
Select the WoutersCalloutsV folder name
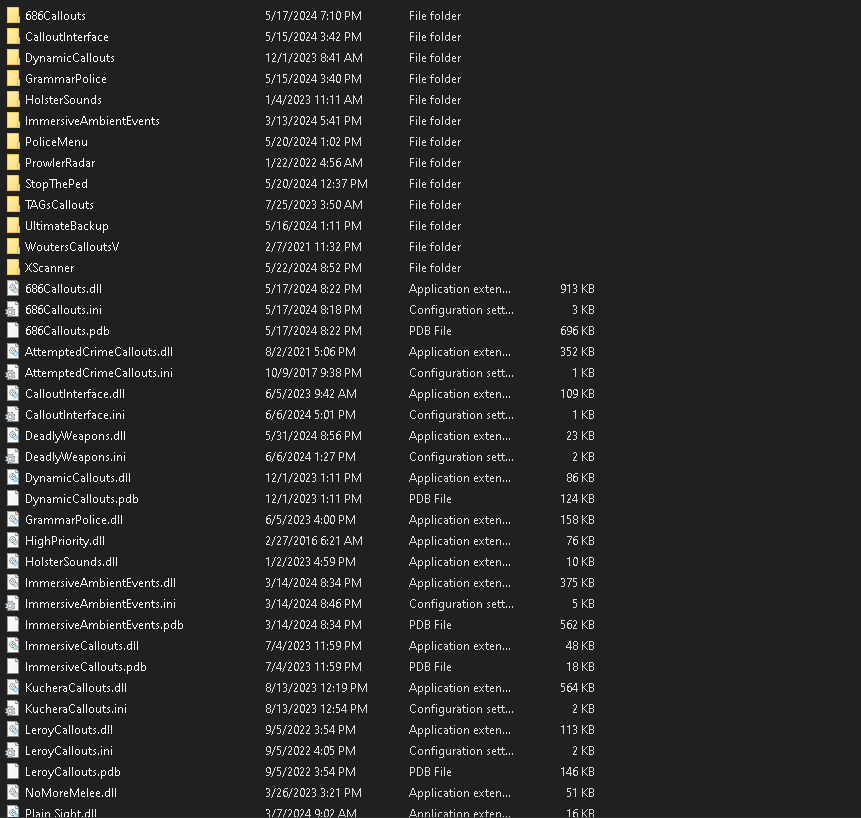click(x=72, y=247)
